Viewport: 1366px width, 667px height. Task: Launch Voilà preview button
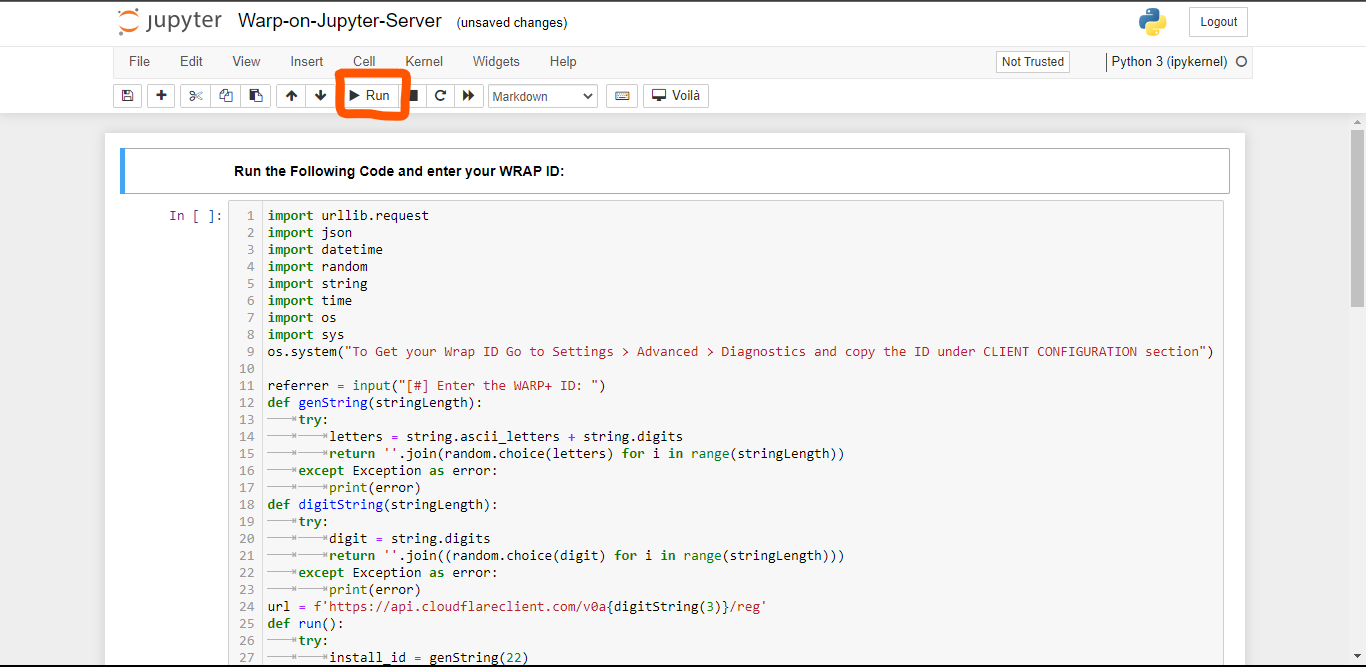coord(676,96)
